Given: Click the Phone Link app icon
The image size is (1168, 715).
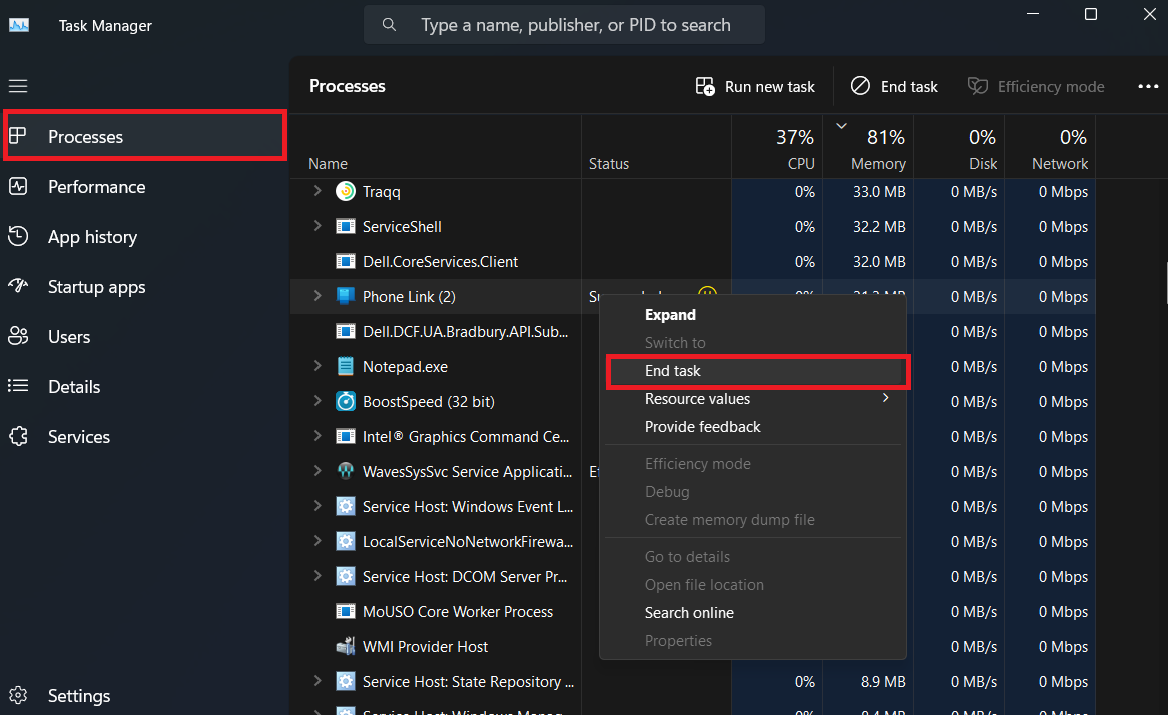Looking at the screenshot, I should click(346, 296).
